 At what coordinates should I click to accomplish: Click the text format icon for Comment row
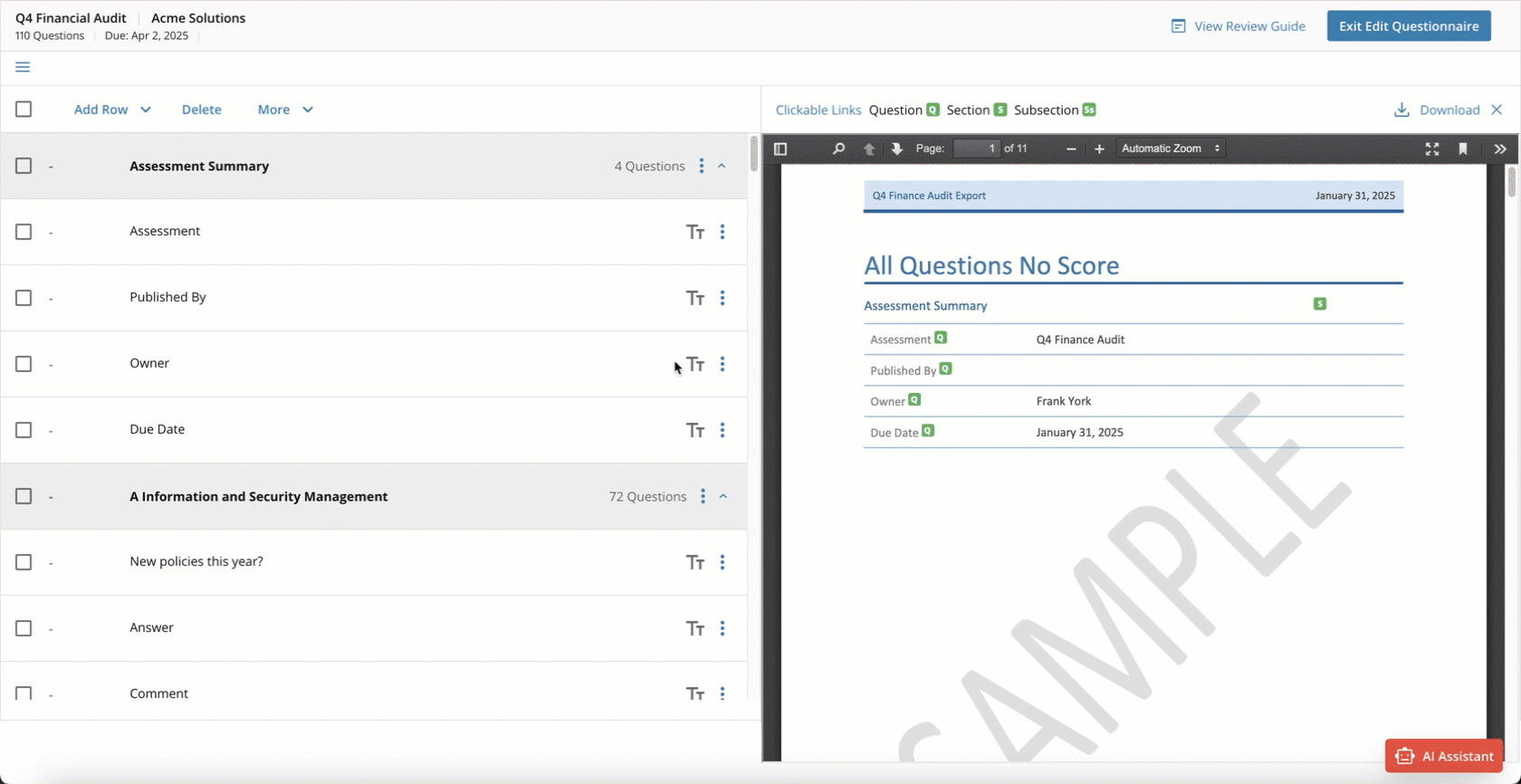click(695, 693)
